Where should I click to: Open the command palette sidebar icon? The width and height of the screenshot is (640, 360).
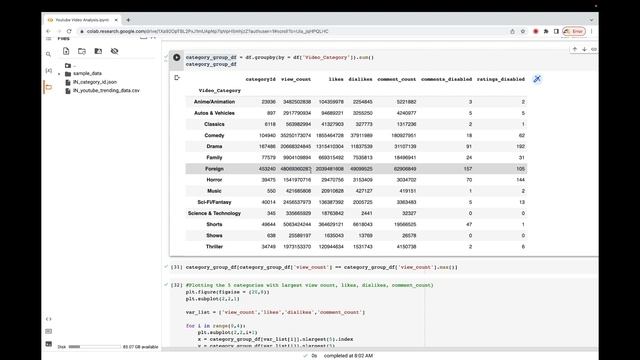coord(49,331)
